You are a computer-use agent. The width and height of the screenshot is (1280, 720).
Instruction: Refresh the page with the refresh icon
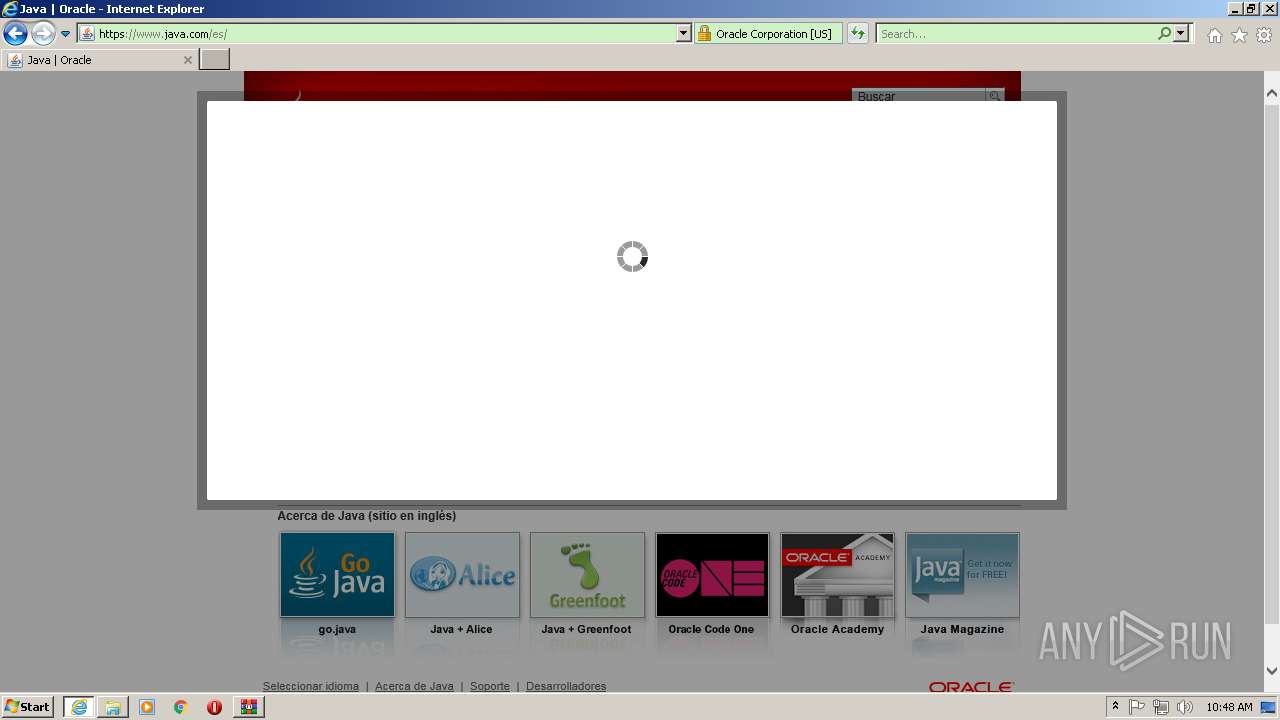[x=858, y=34]
